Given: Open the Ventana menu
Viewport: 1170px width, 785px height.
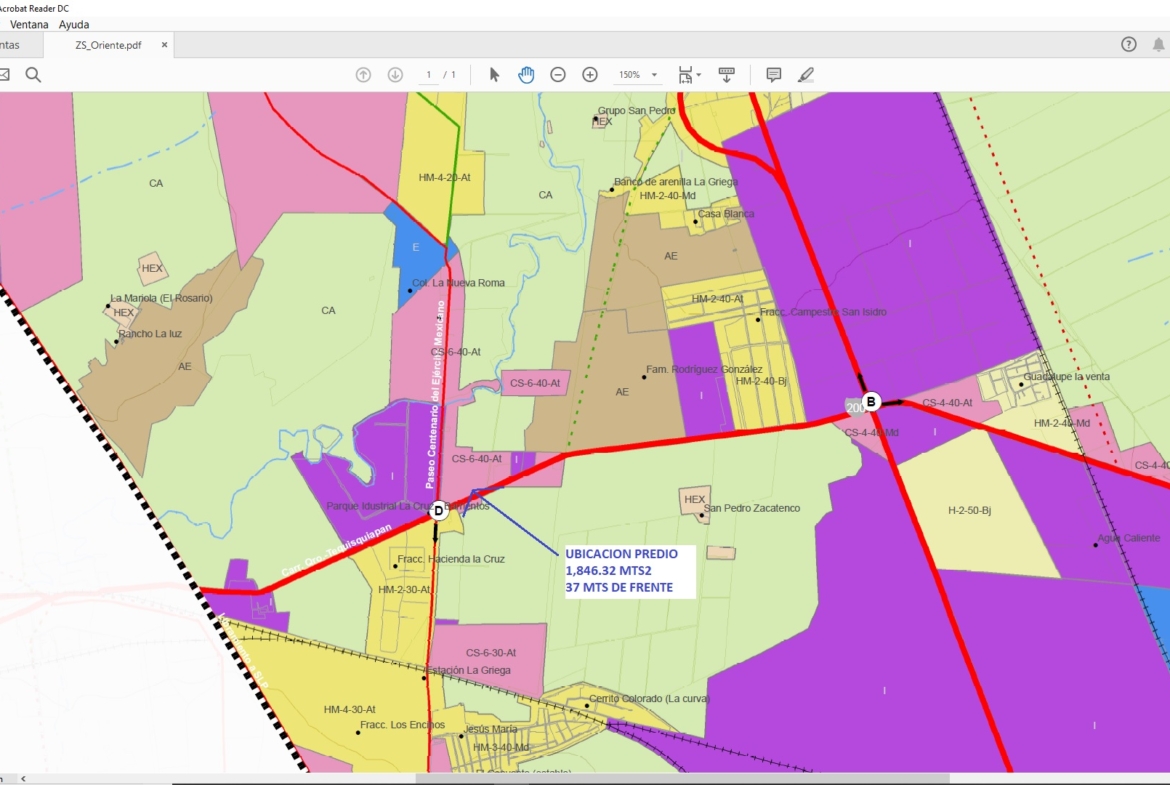Looking at the screenshot, I should tap(29, 24).
